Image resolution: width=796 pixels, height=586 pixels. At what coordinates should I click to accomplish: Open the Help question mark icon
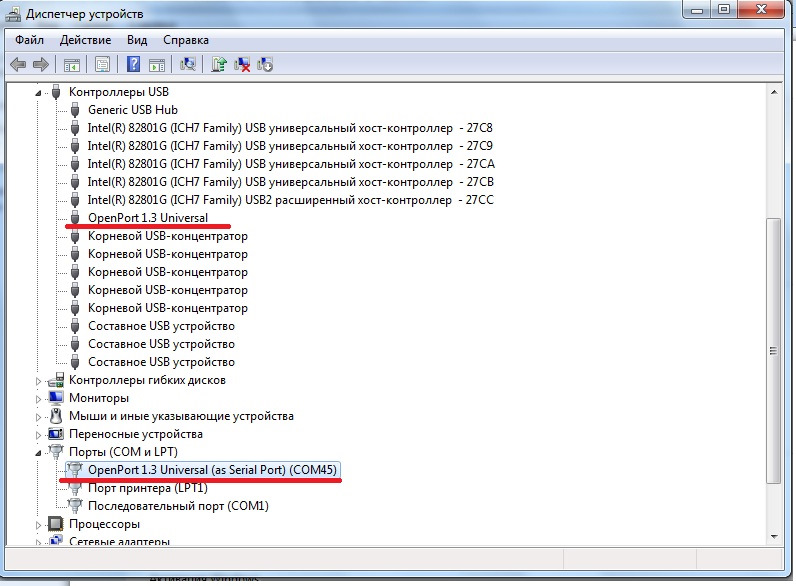click(x=134, y=64)
